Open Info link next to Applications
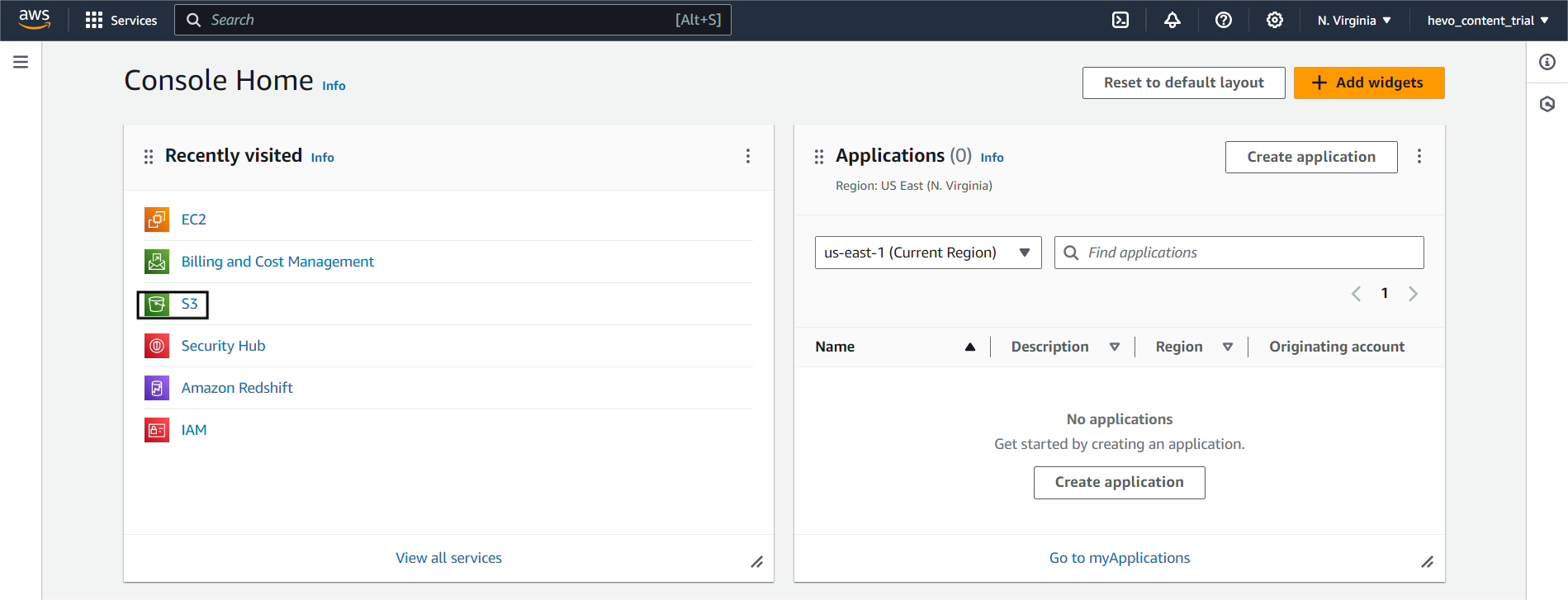Viewport: 1568px width, 600px height. point(992,158)
